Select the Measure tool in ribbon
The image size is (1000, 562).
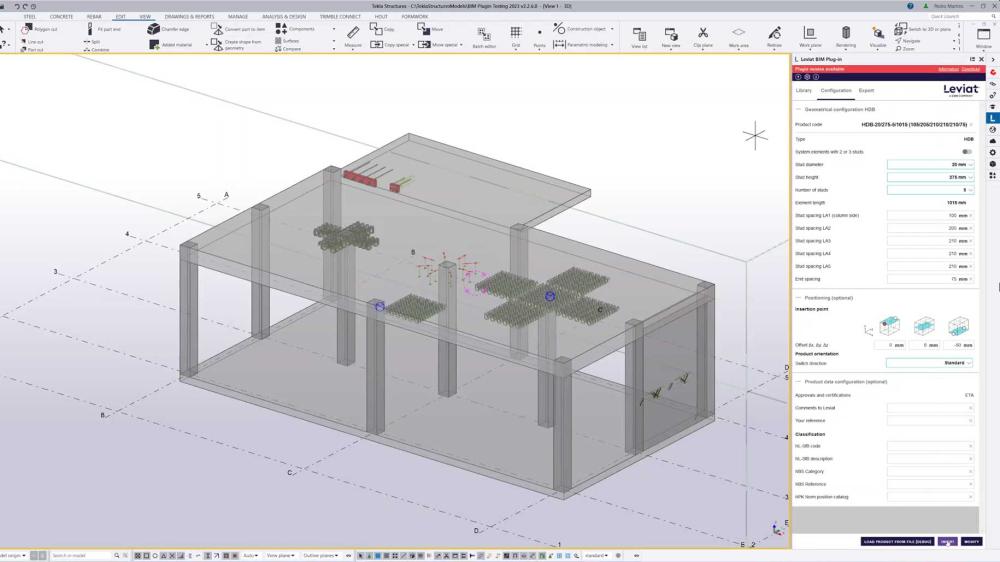(353, 36)
